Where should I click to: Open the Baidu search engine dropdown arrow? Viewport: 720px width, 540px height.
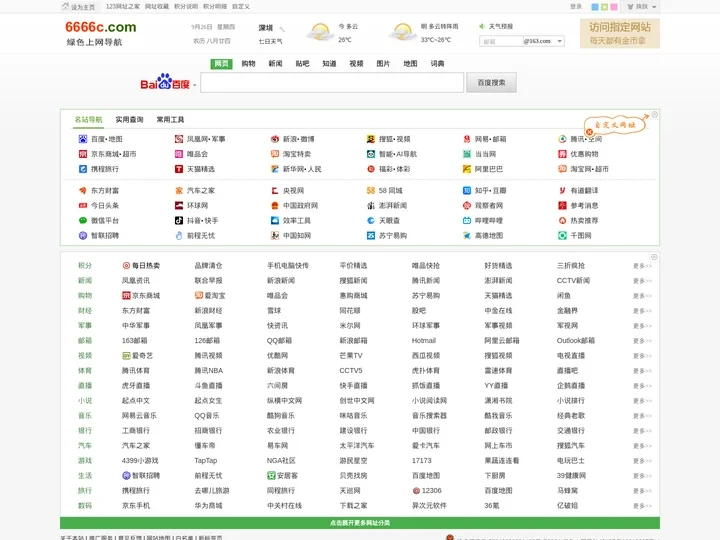click(195, 85)
